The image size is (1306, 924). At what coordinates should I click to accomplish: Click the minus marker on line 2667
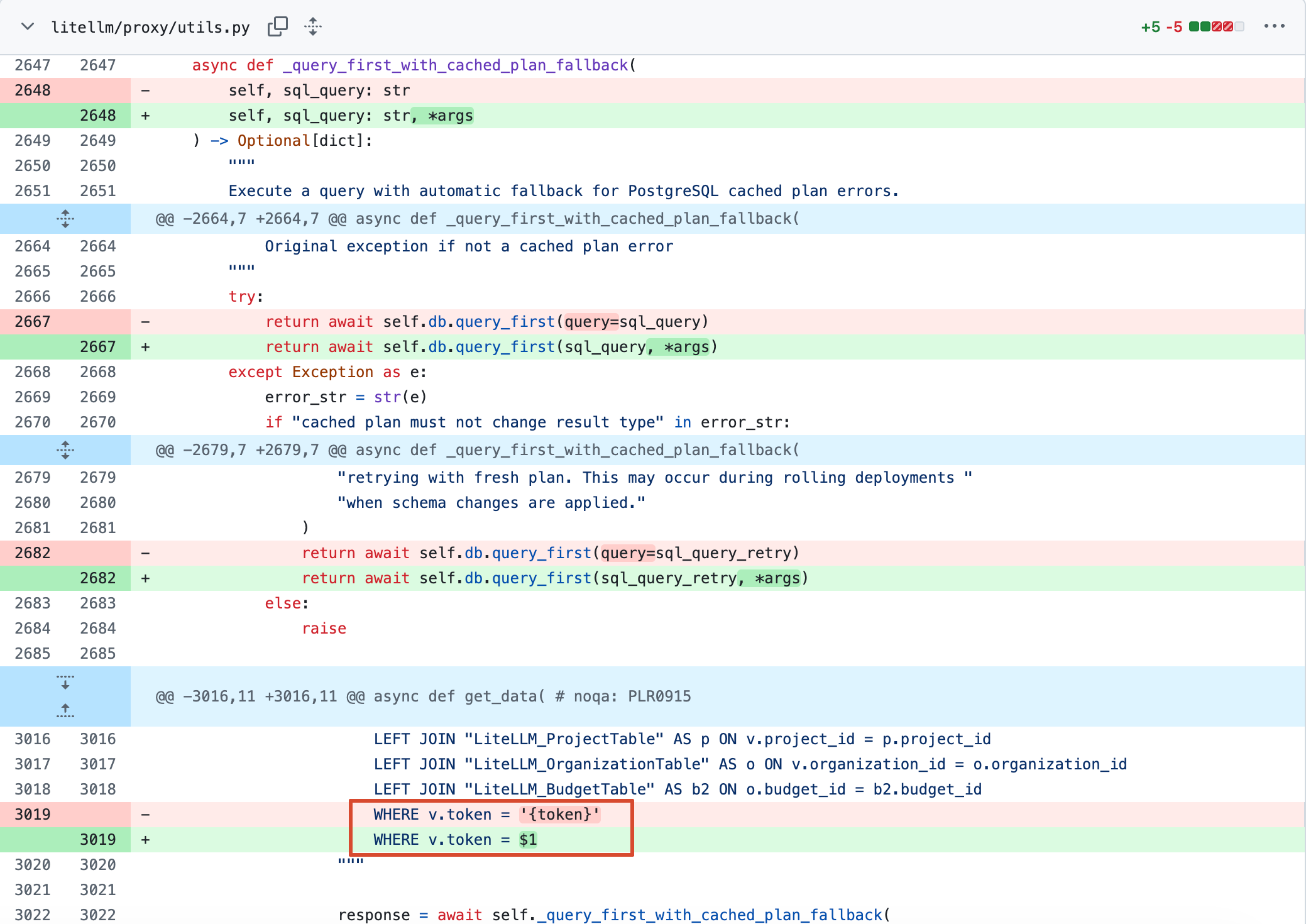click(x=145, y=322)
